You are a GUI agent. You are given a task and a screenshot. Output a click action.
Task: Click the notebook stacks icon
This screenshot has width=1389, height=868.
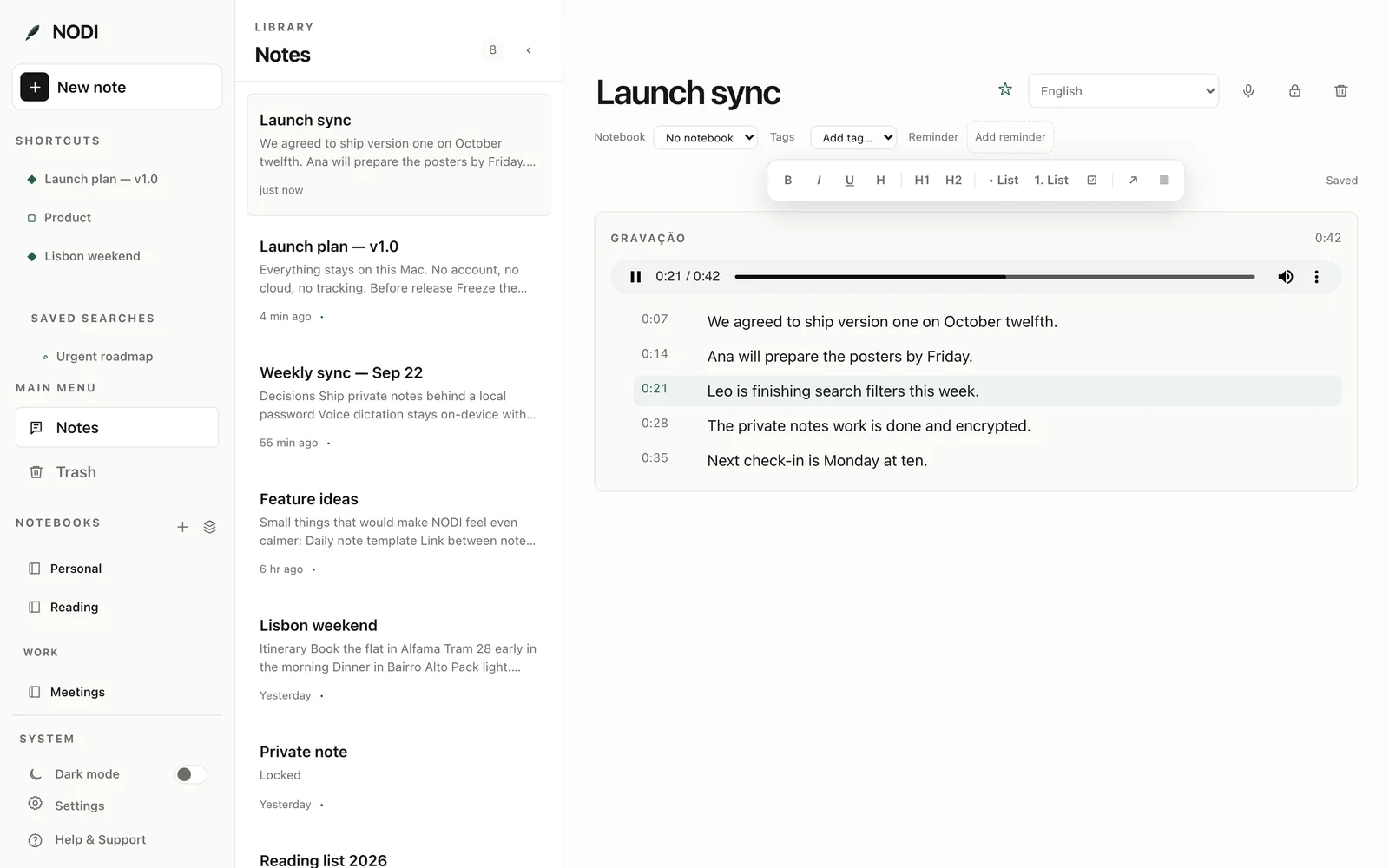pos(209,527)
